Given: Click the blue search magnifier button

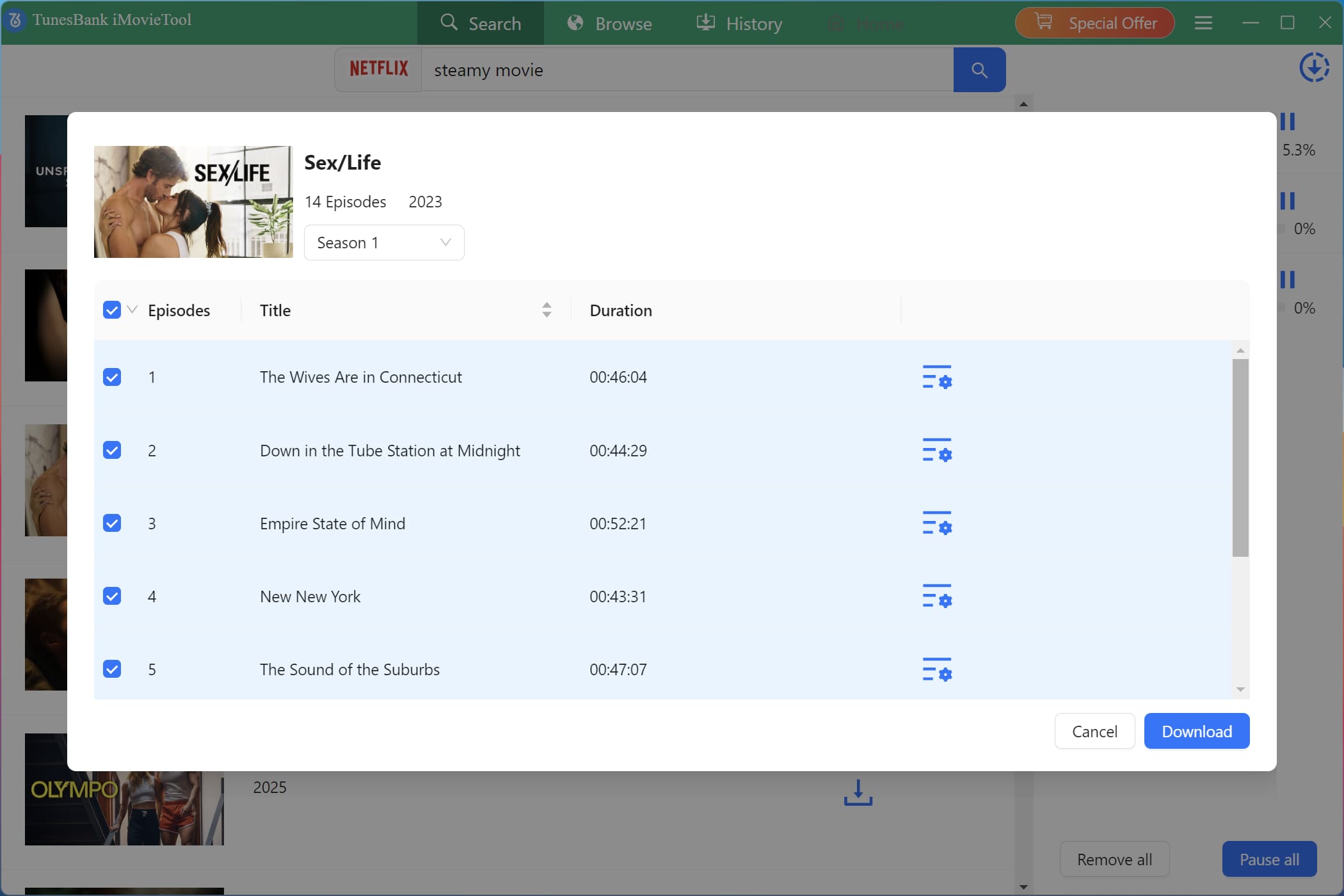Looking at the screenshot, I should [x=979, y=70].
